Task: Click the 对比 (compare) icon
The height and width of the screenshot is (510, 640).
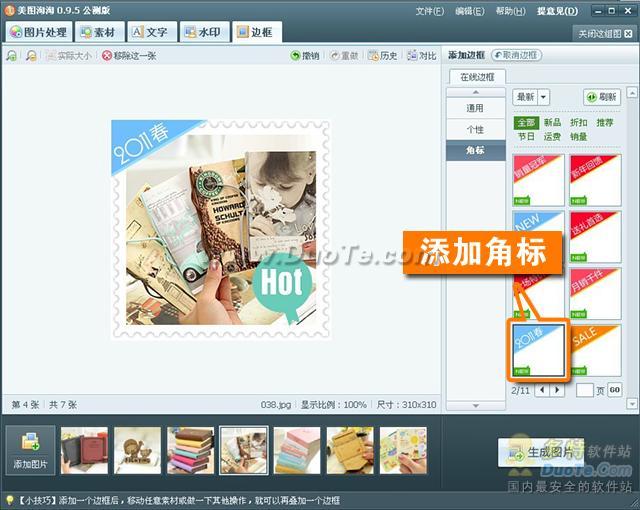Action: (421, 56)
